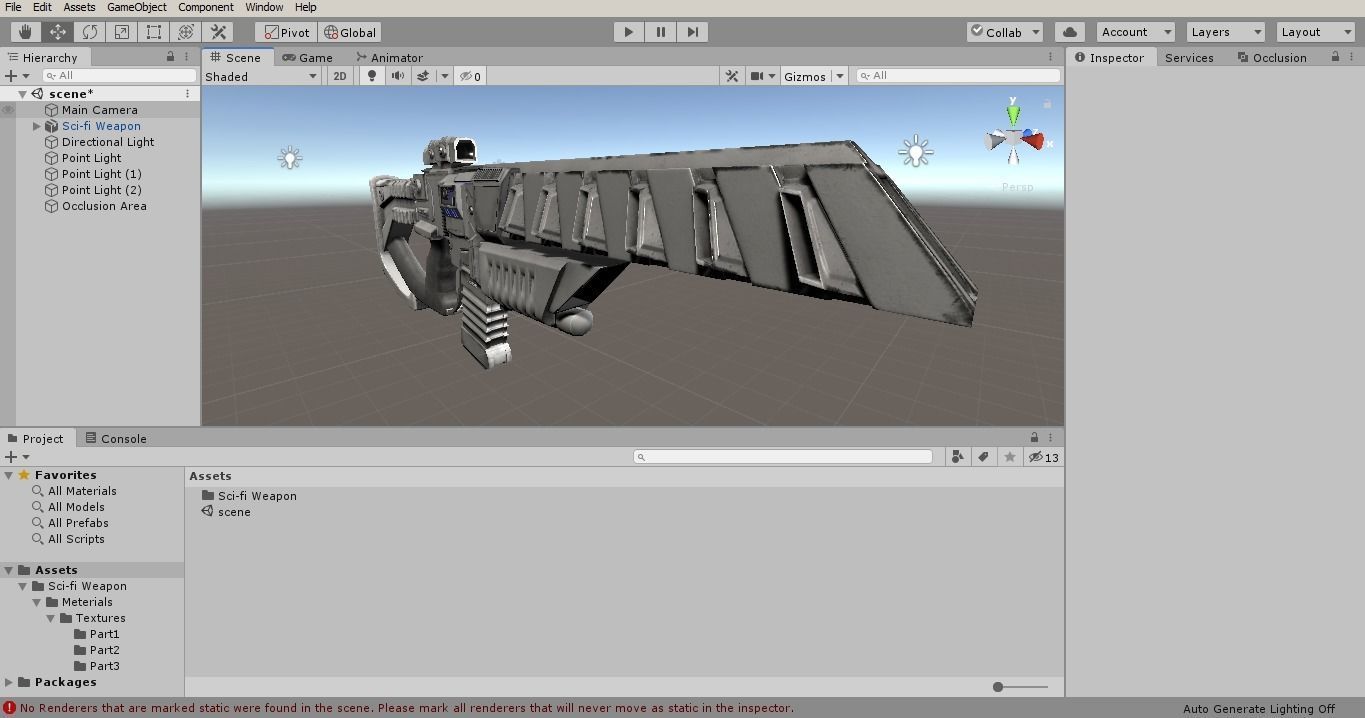The height and width of the screenshot is (718, 1365).
Task: Toggle scene audio
Action: [x=398, y=76]
